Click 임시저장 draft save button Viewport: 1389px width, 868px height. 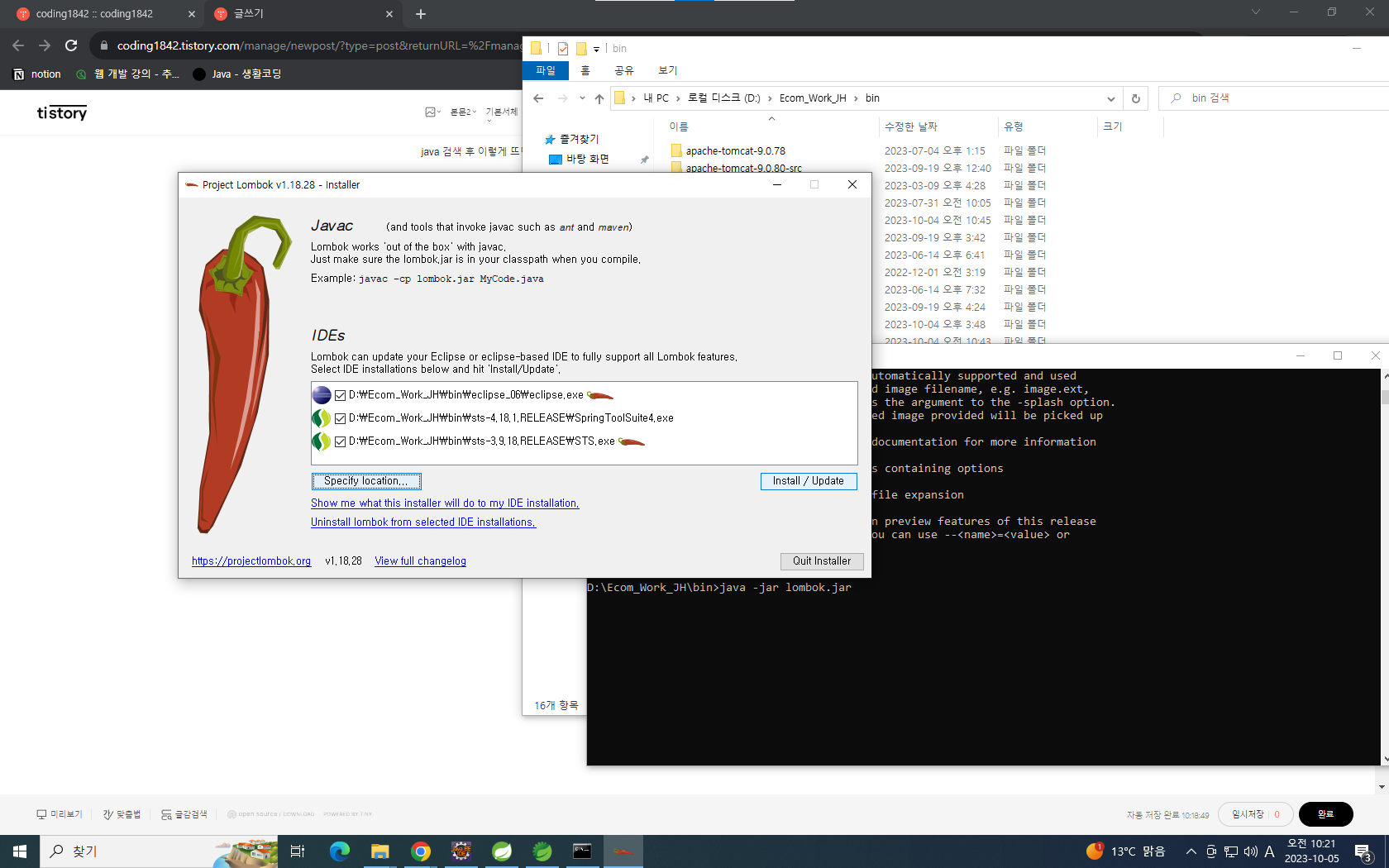pos(1248,814)
